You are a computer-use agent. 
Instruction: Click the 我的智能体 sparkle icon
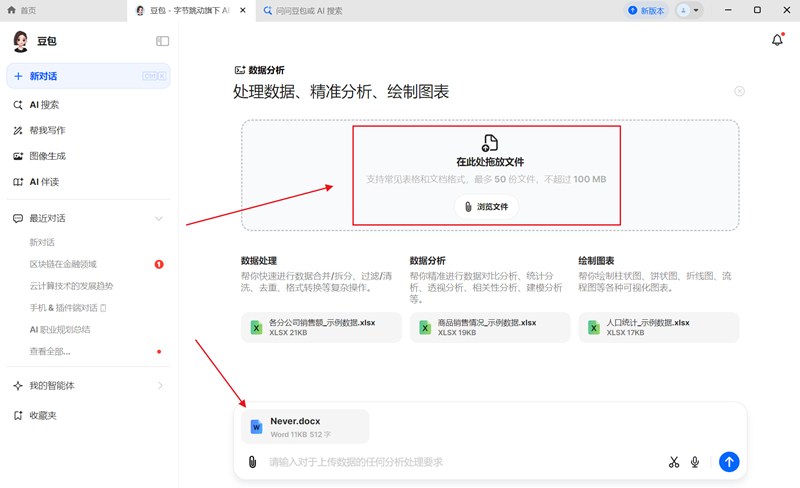click(x=18, y=385)
